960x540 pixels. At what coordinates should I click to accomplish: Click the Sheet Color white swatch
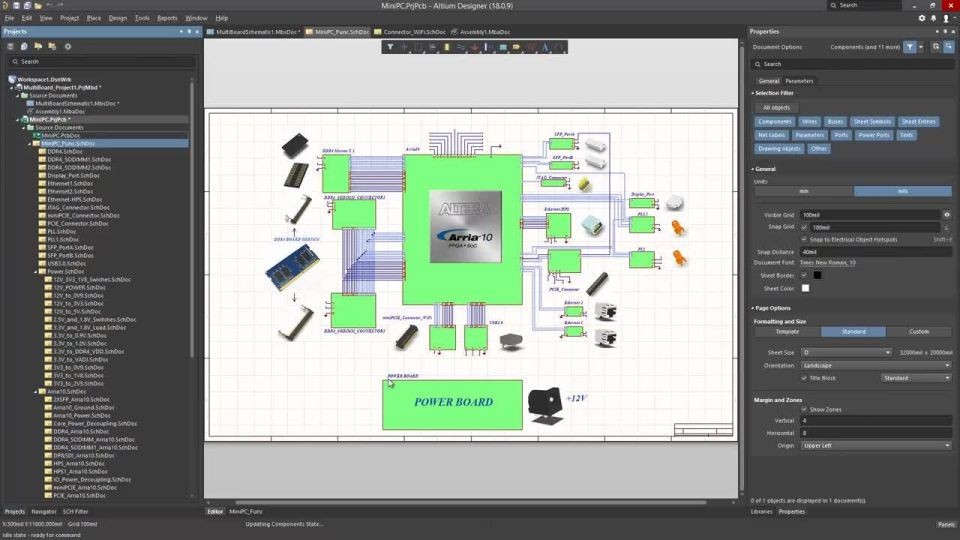pos(805,288)
